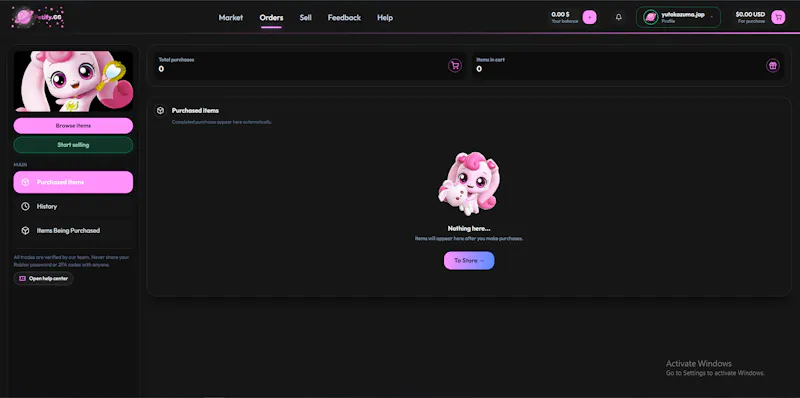The width and height of the screenshot is (800, 398).
Task: Open the Feedback tab
Action: 344,17
